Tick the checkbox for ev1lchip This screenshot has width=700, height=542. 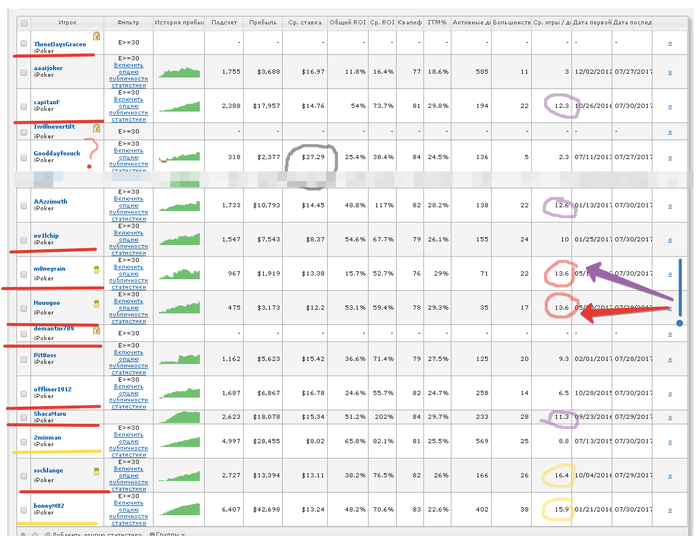tap(24, 240)
